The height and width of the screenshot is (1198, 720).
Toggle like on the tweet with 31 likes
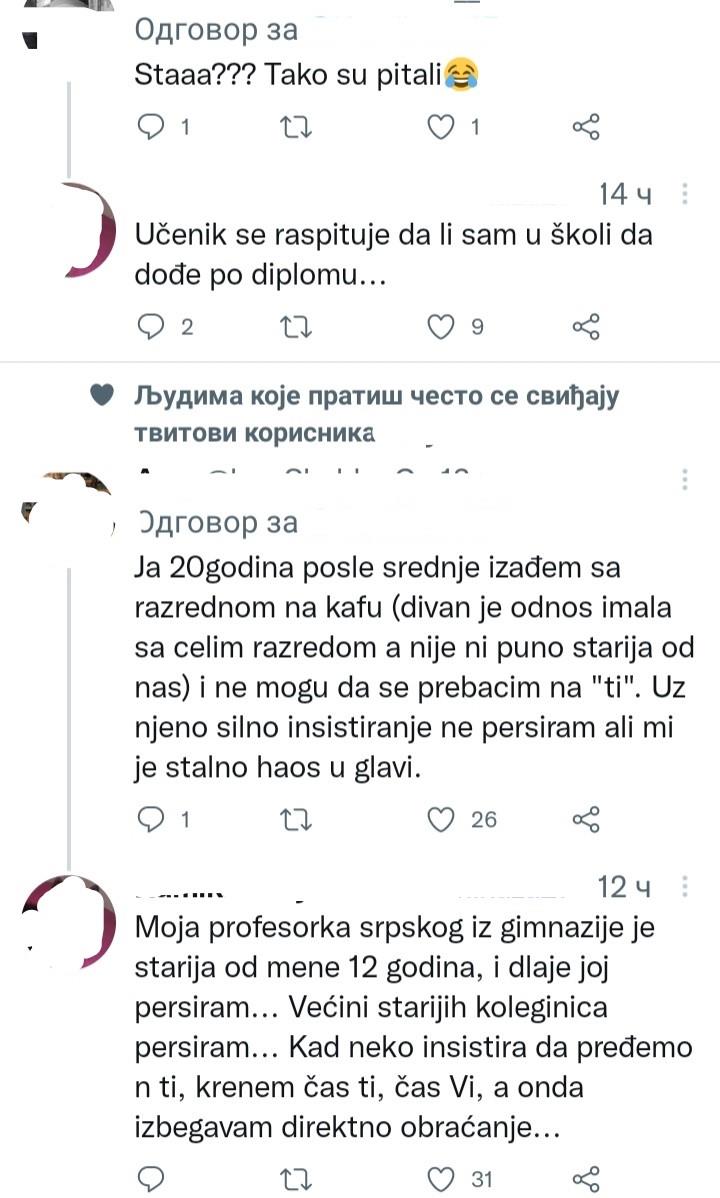[440, 1178]
